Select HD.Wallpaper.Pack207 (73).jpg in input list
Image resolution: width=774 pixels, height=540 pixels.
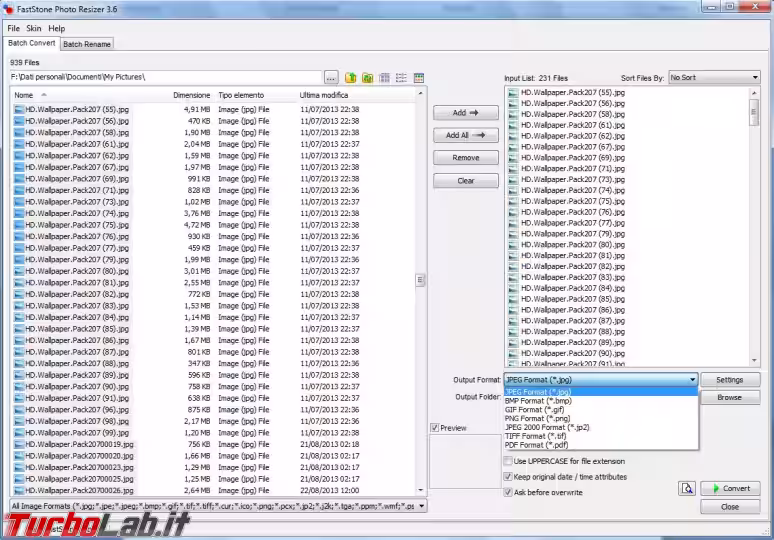coord(573,179)
